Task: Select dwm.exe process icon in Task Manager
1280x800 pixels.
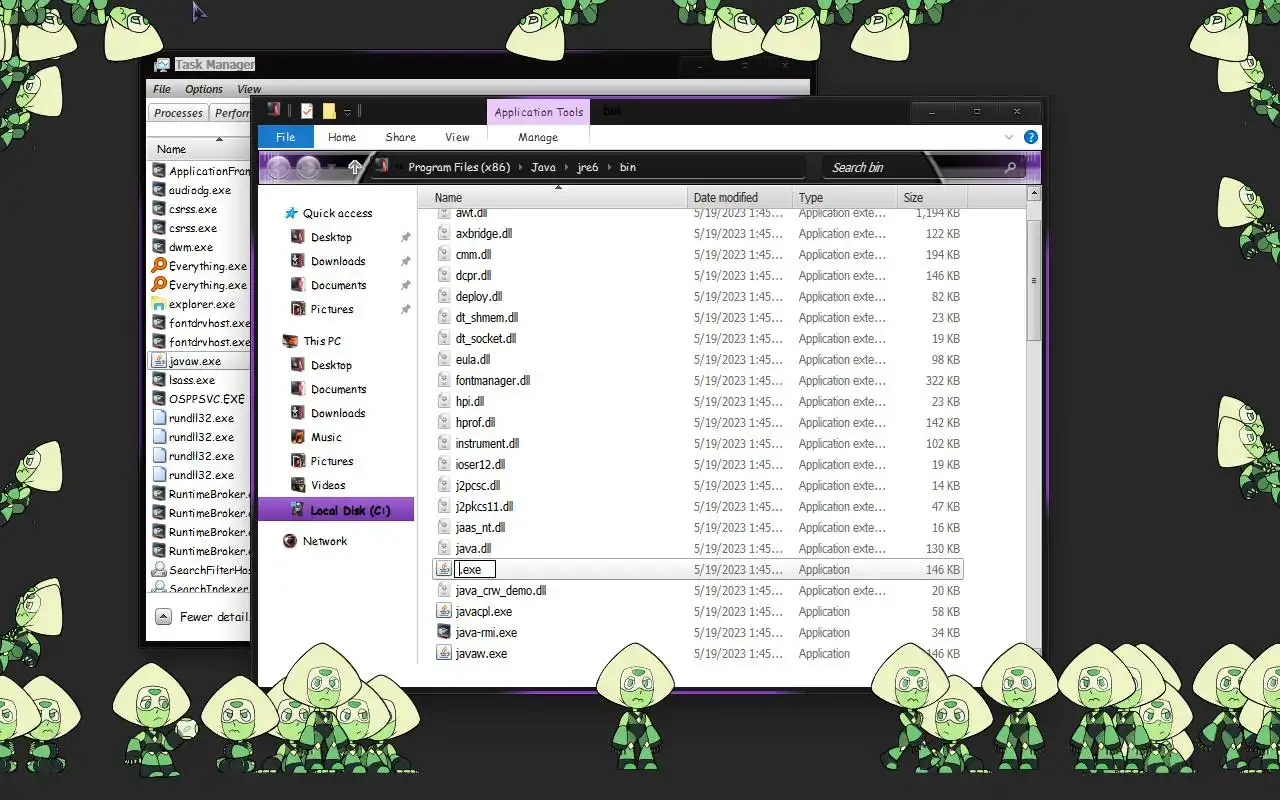Action: tap(158, 247)
